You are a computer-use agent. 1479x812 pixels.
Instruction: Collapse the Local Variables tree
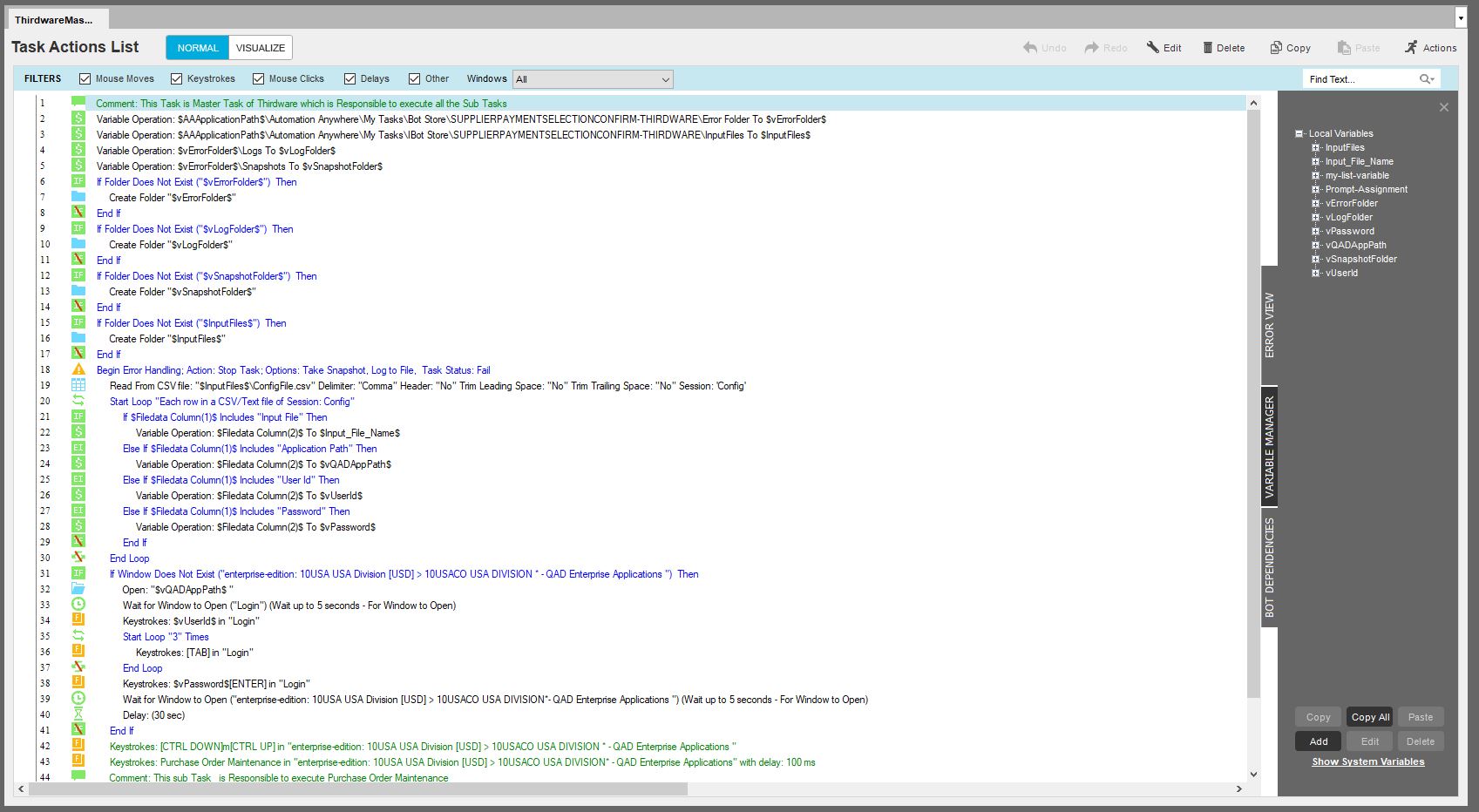(1299, 134)
